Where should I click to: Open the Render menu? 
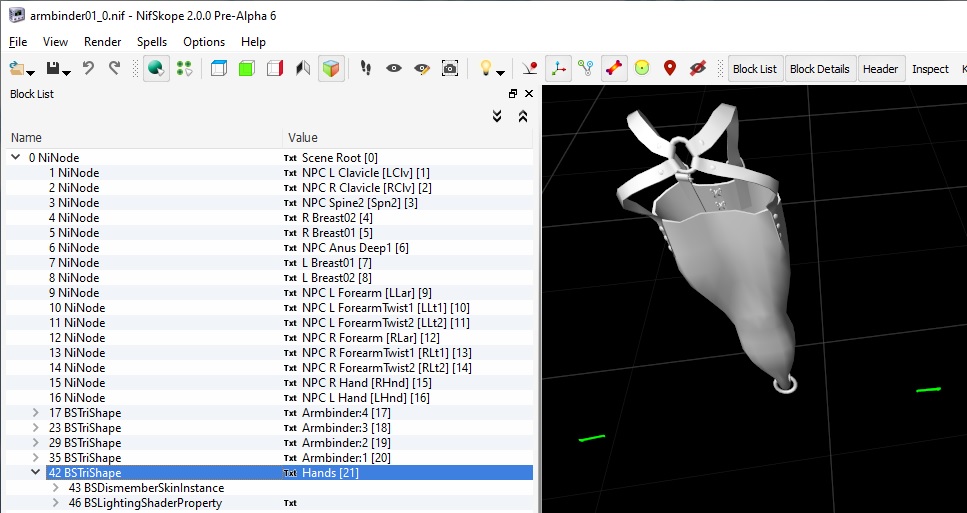[x=102, y=42]
